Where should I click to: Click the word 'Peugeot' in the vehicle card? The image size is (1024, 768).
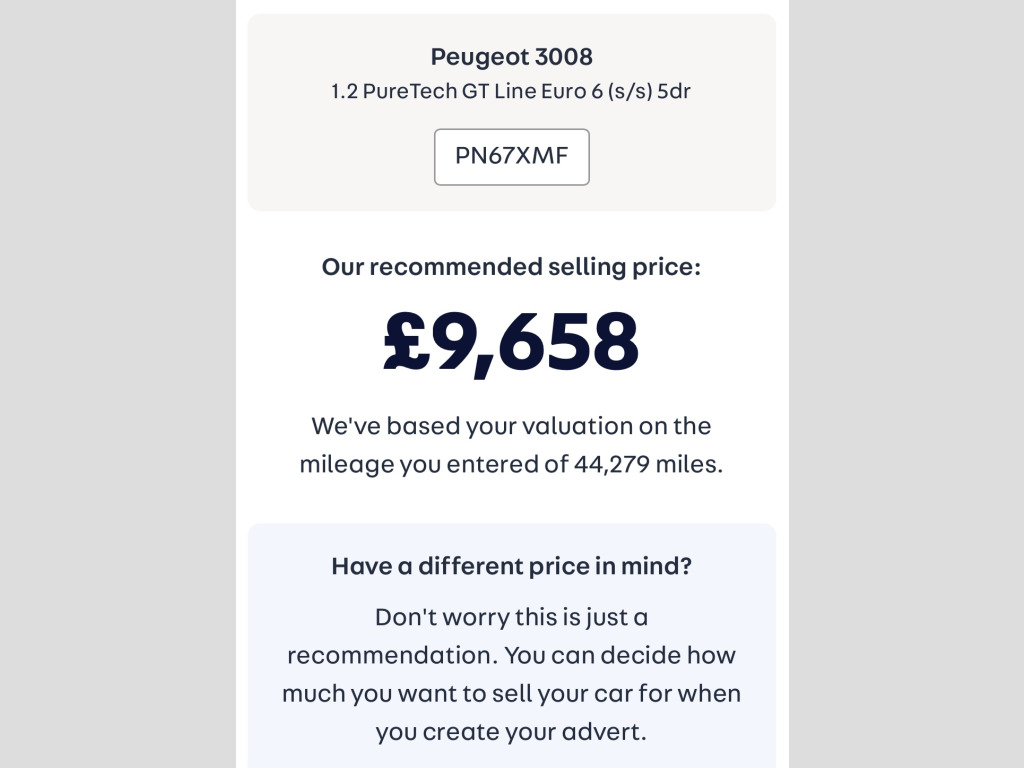[x=472, y=57]
